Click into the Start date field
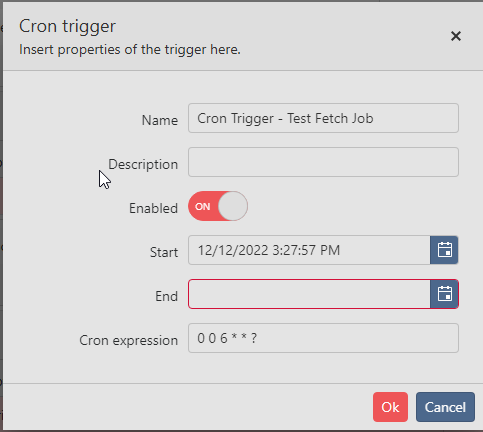 pos(309,250)
